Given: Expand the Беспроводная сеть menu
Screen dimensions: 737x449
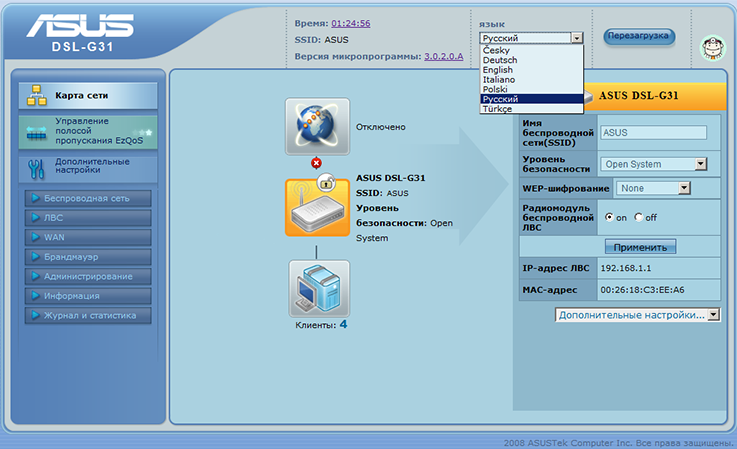Looking at the screenshot, I should coord(88,198).
